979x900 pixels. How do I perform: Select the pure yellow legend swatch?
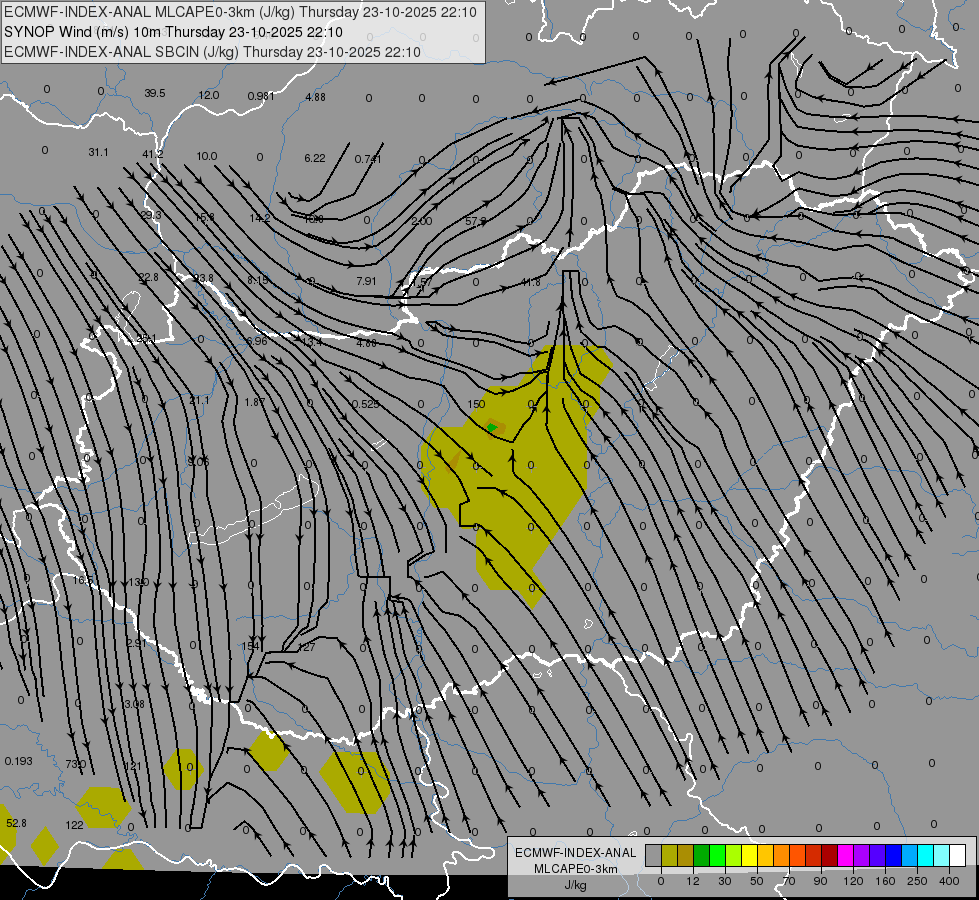(x=749, y=856)
